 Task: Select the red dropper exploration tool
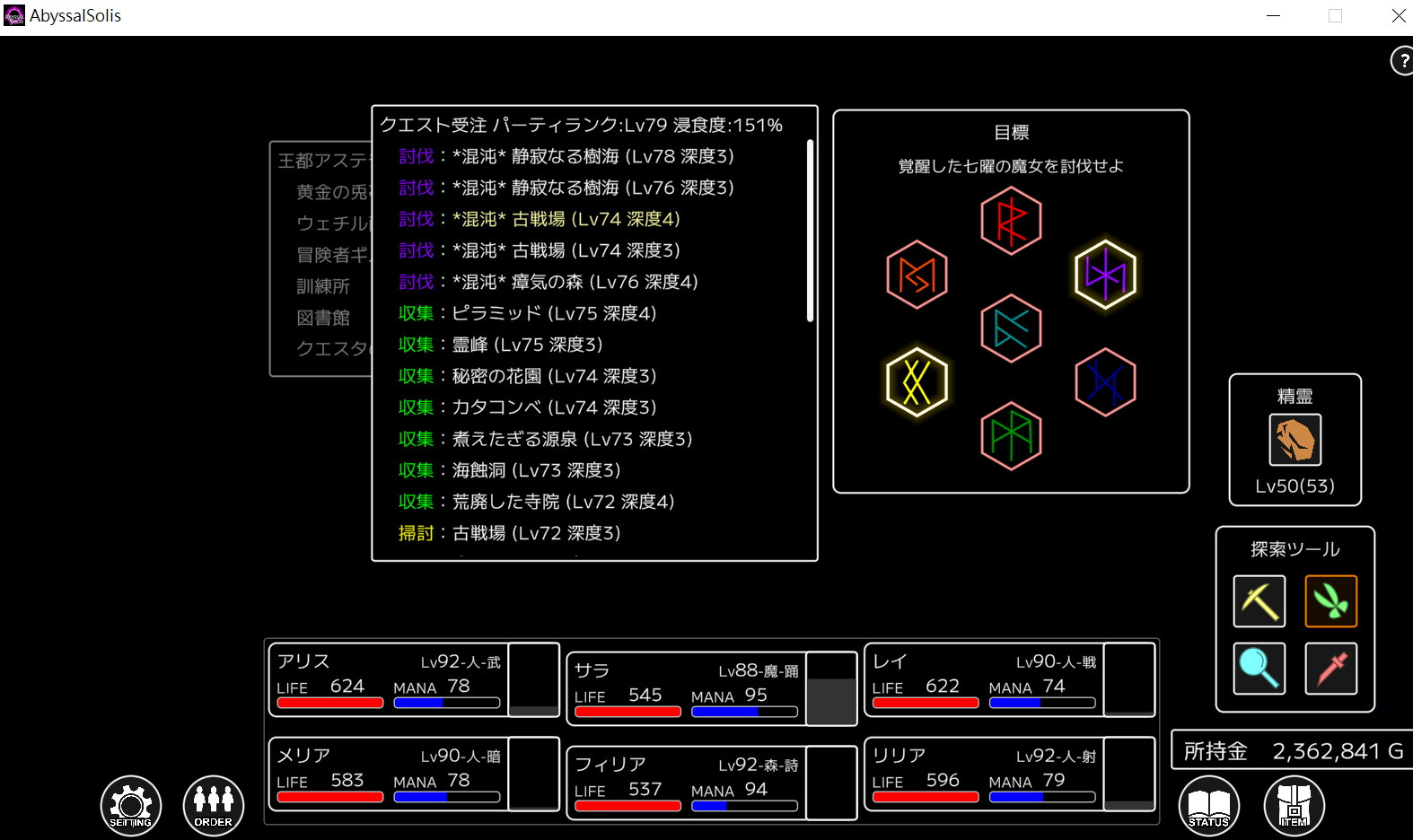1331,669
